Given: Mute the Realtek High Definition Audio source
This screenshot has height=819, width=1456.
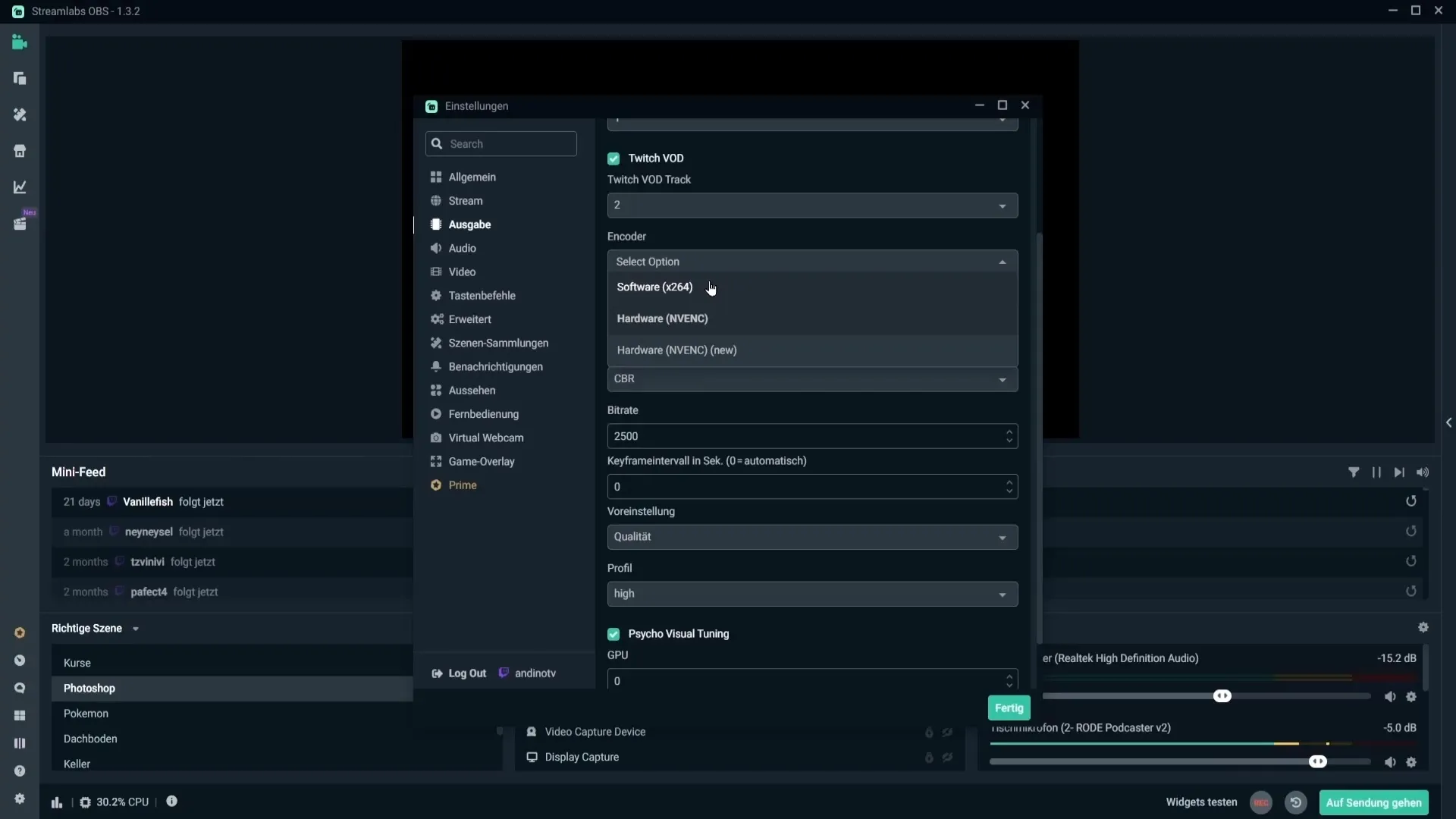Looking at the screenshot, I should pyautogui.click(x=1390, y=697).
